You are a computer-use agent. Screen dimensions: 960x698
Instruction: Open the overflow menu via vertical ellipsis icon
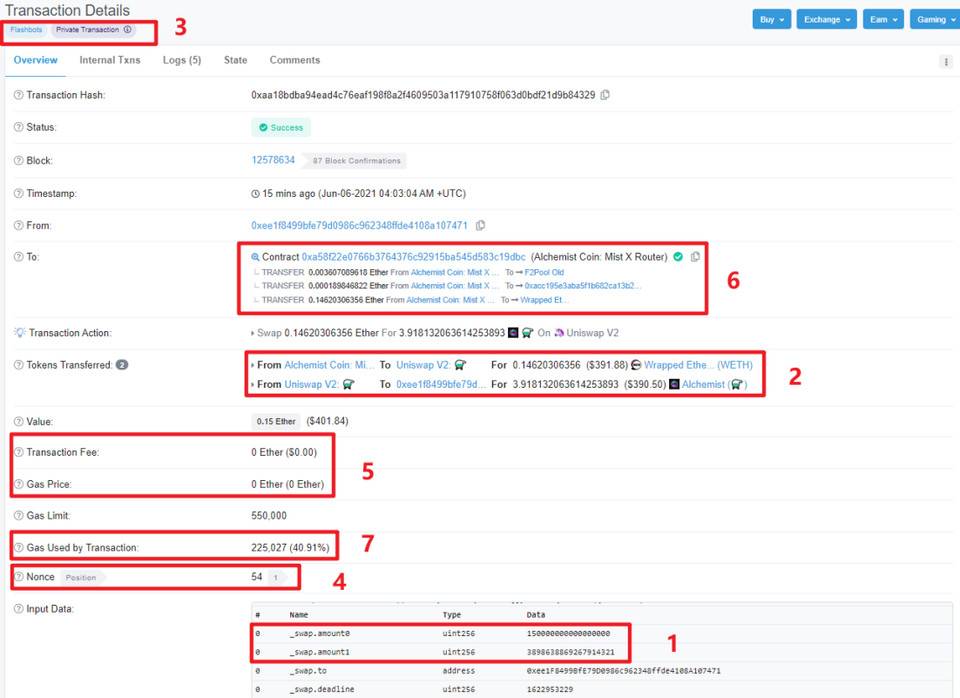(945, 62)
